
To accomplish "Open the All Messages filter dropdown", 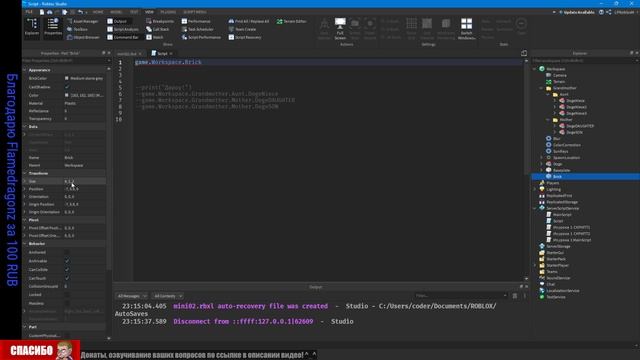I will coord(132,296).
